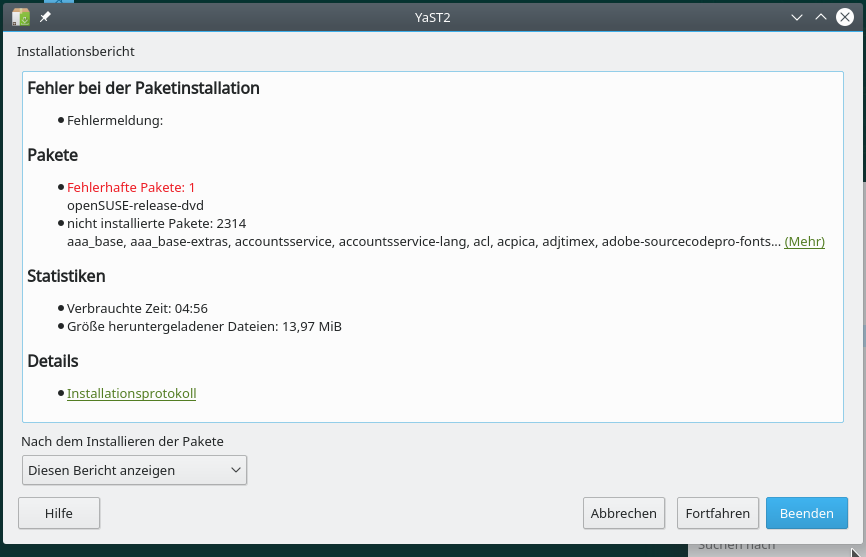Click the Beenden button

(806, 513)
